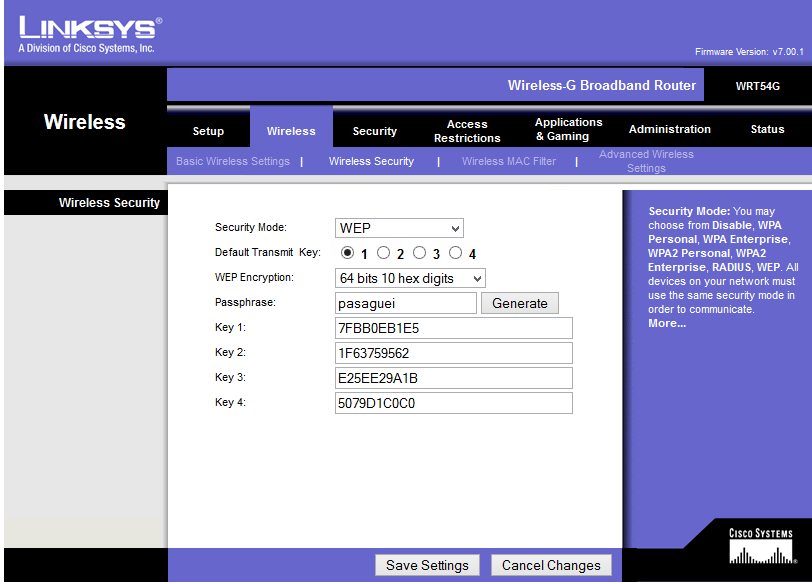Screen dimensions: 812x584
Task: Open the More... help link
Action: [x=665, y=323]
